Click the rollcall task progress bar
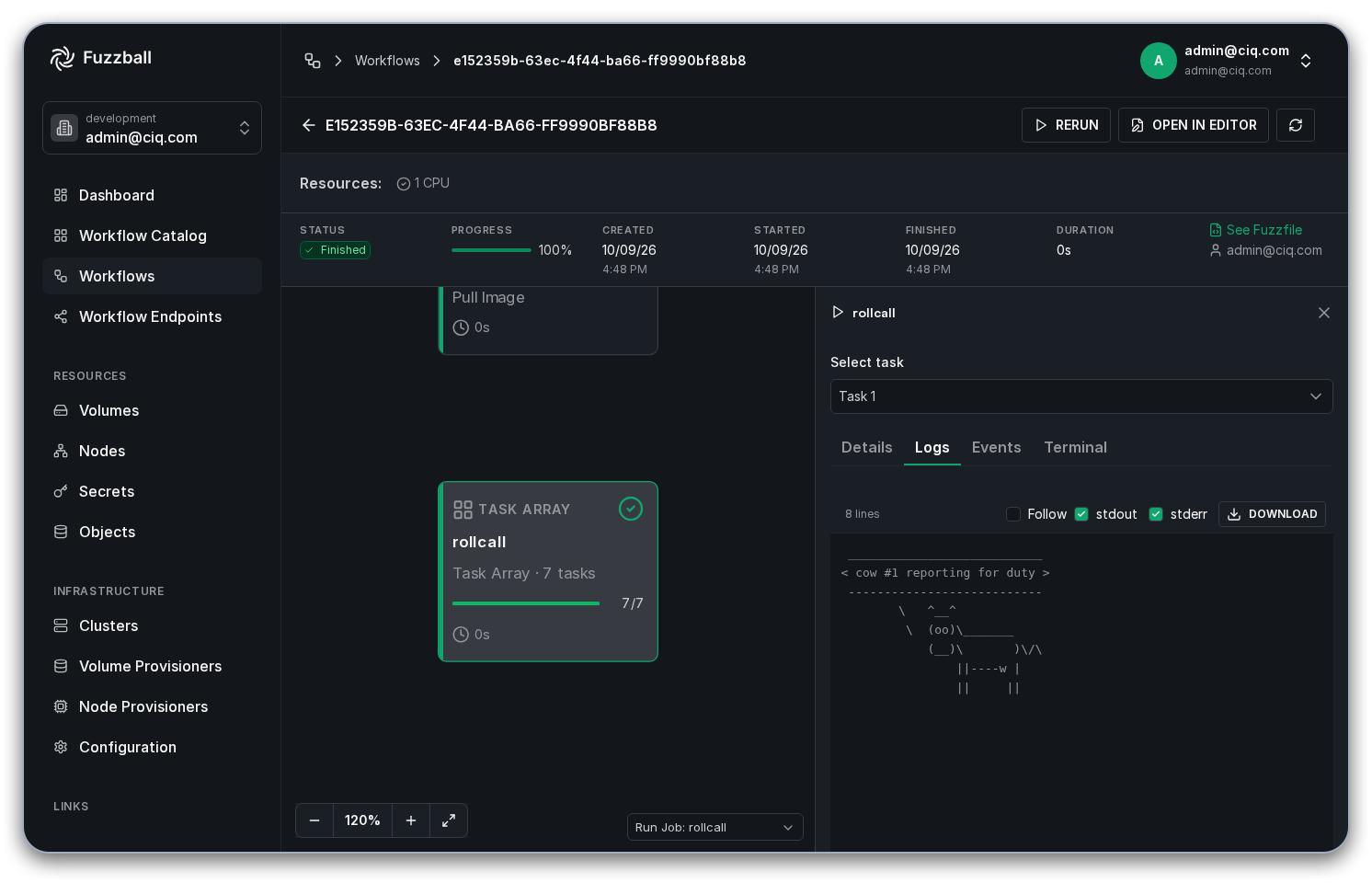Viewport: 1372px width, 883px height. click(526, 603)
